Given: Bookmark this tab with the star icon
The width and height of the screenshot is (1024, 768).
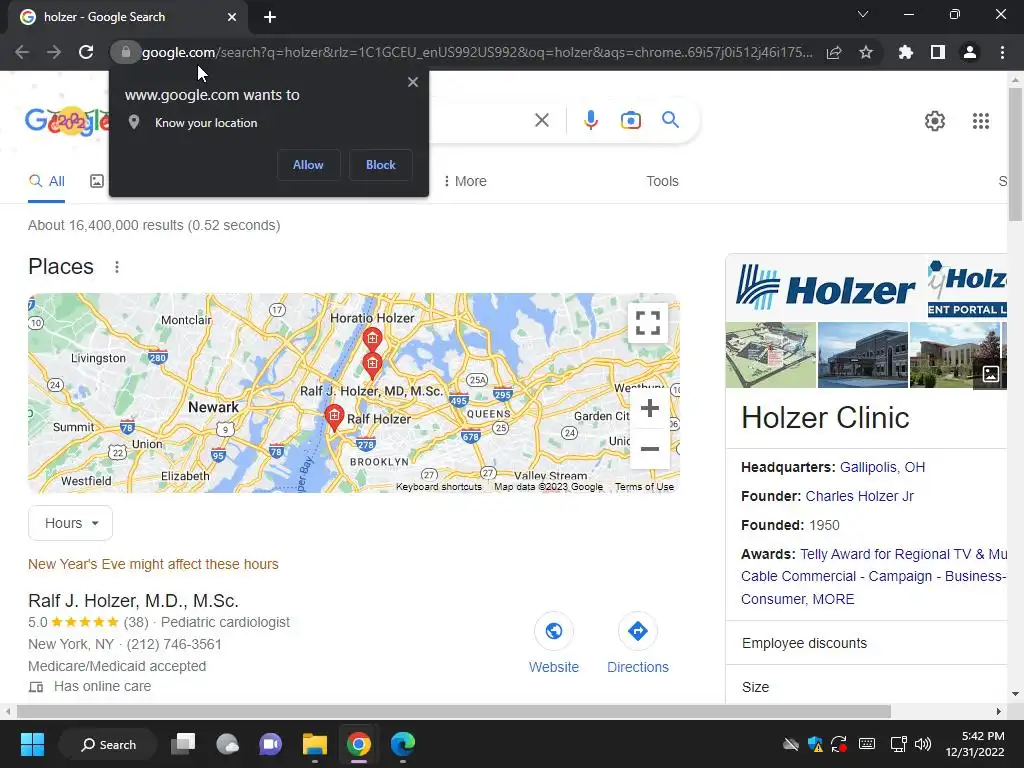Looking at the screenshot, I should click(x=866, y=52).
